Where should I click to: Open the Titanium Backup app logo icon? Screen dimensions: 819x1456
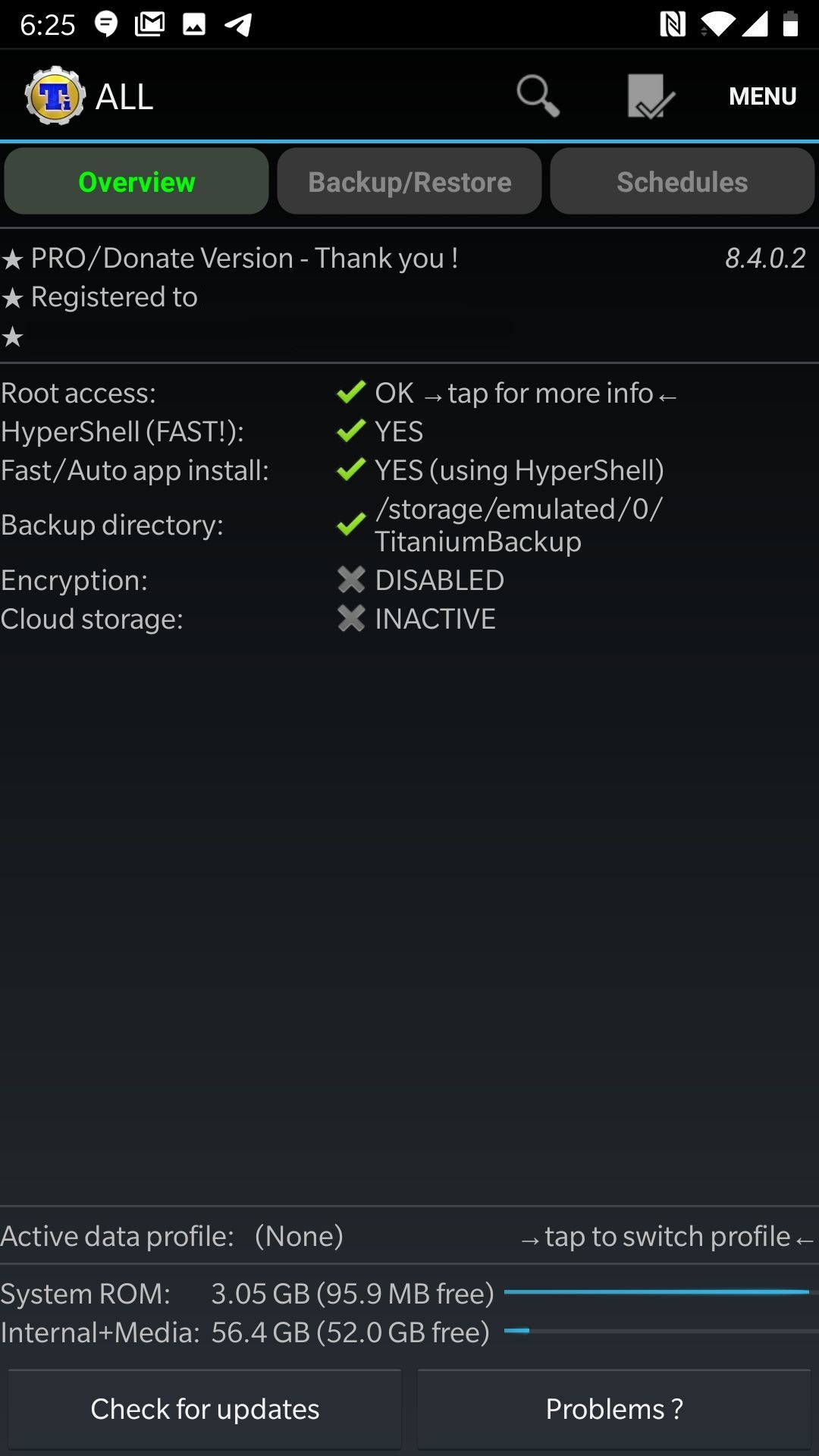point(52,94)
